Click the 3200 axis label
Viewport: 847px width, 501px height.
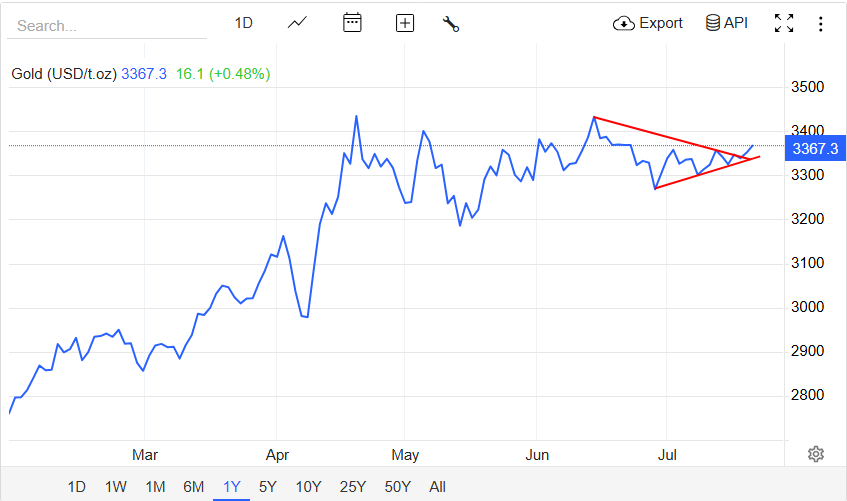click(x=808, y=219)
